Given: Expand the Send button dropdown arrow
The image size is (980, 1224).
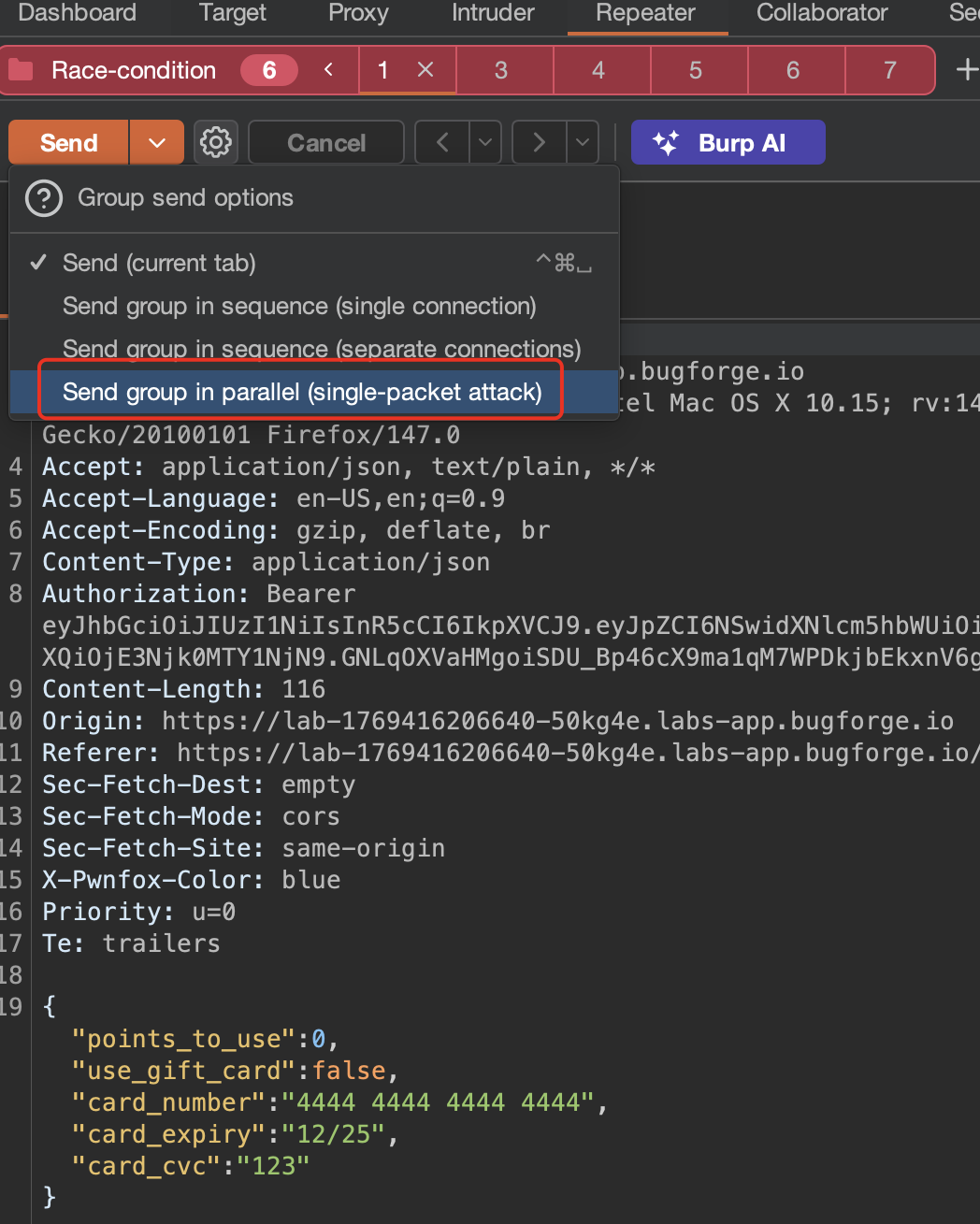Looking at the screenshot, I should point(157,143).
